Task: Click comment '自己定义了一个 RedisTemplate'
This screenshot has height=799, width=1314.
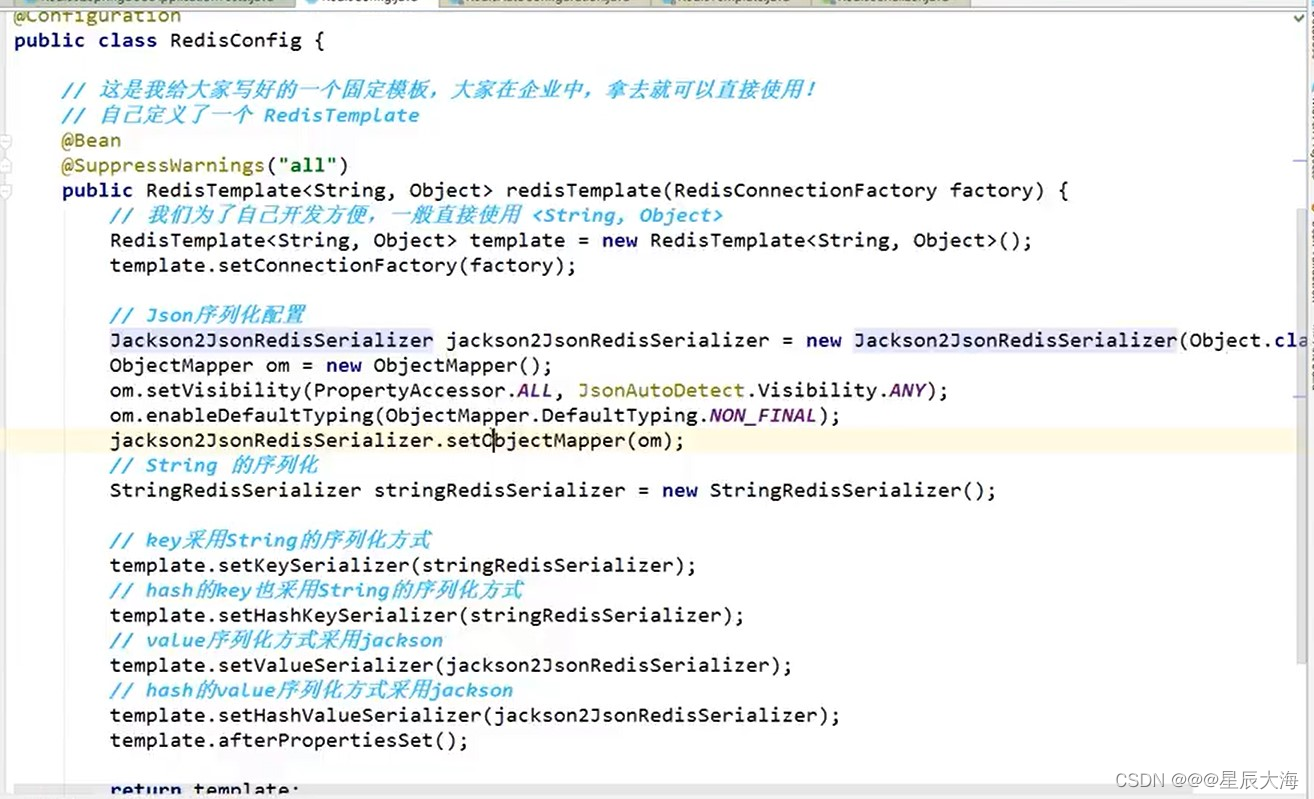Action: tap(240, 116)
